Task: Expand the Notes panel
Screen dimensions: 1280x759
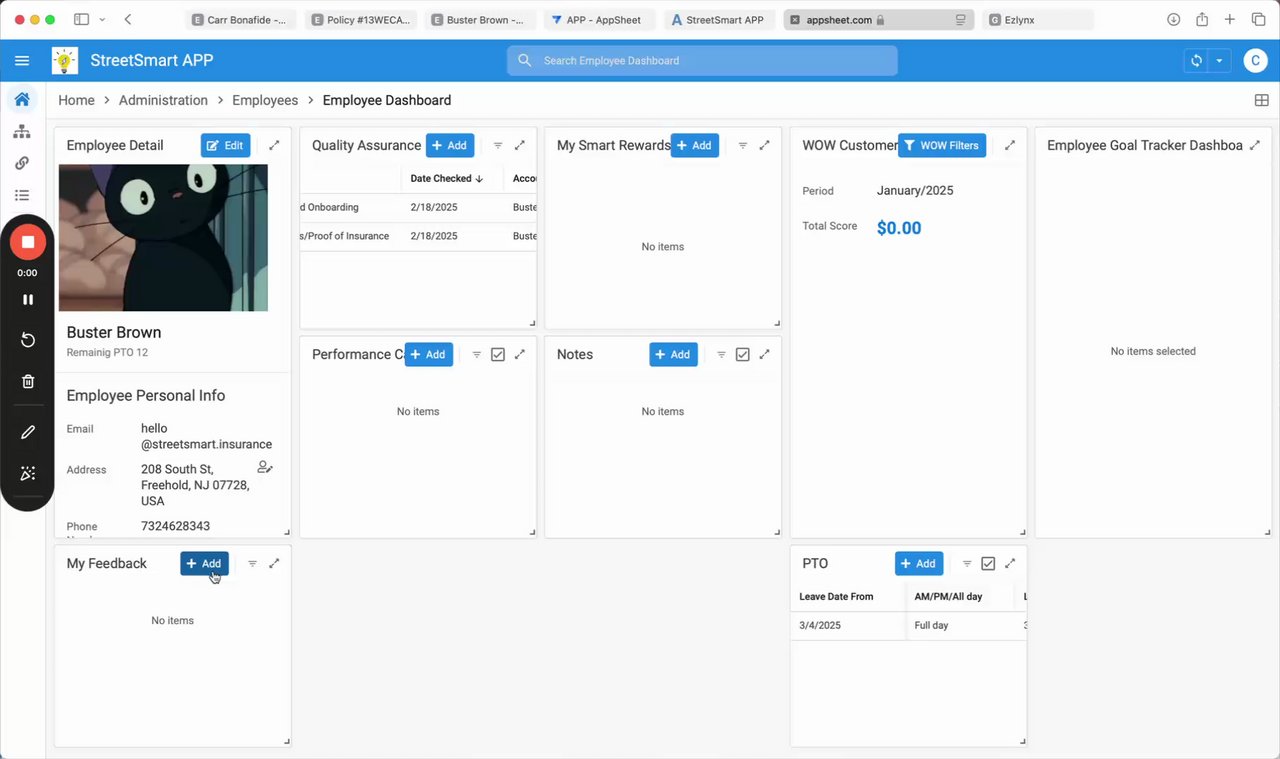Action: pyautogui.click(x=764, y=354)
